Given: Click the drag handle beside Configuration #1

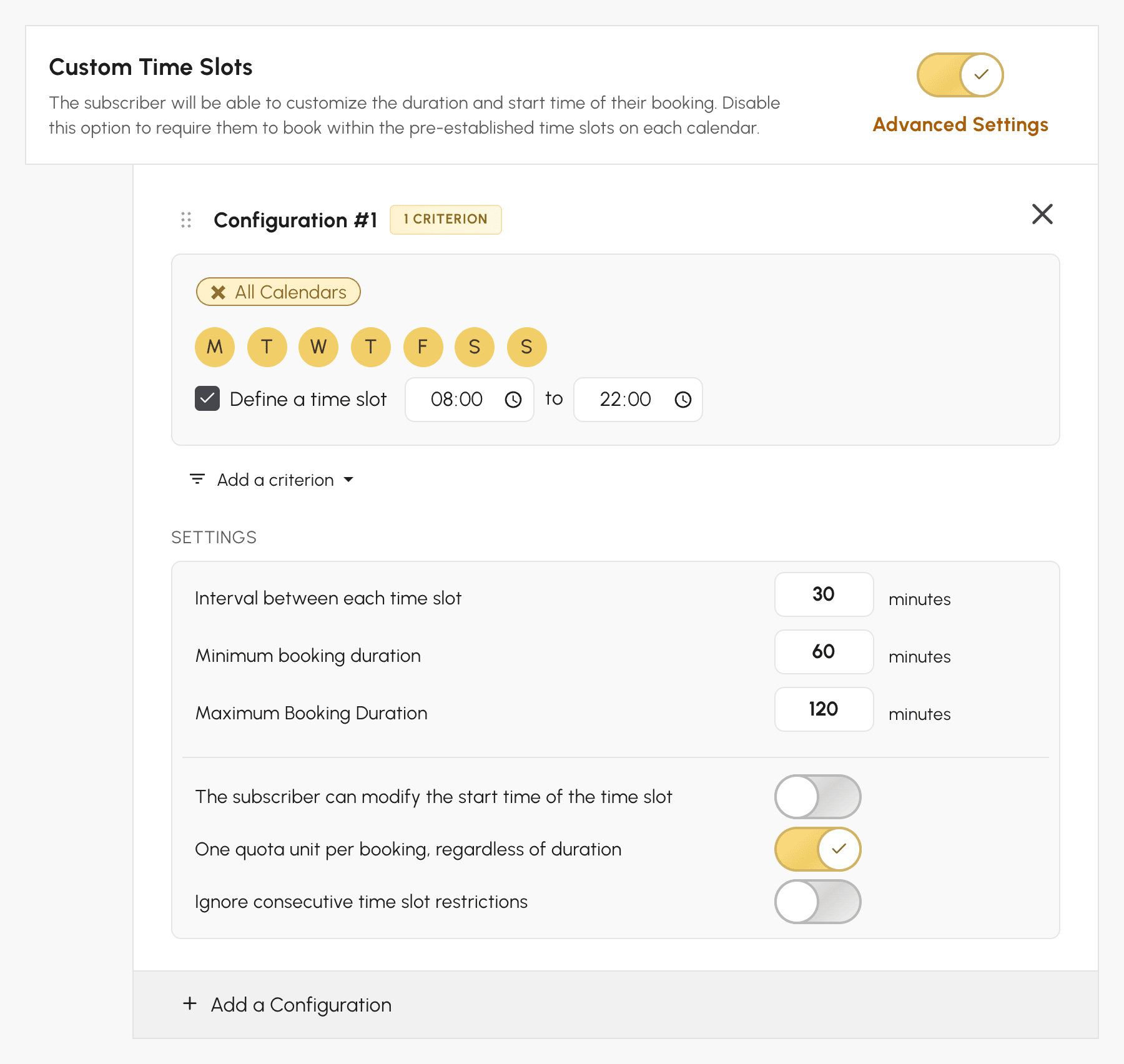Looking at the screenshot, I should tap(186, 220).
